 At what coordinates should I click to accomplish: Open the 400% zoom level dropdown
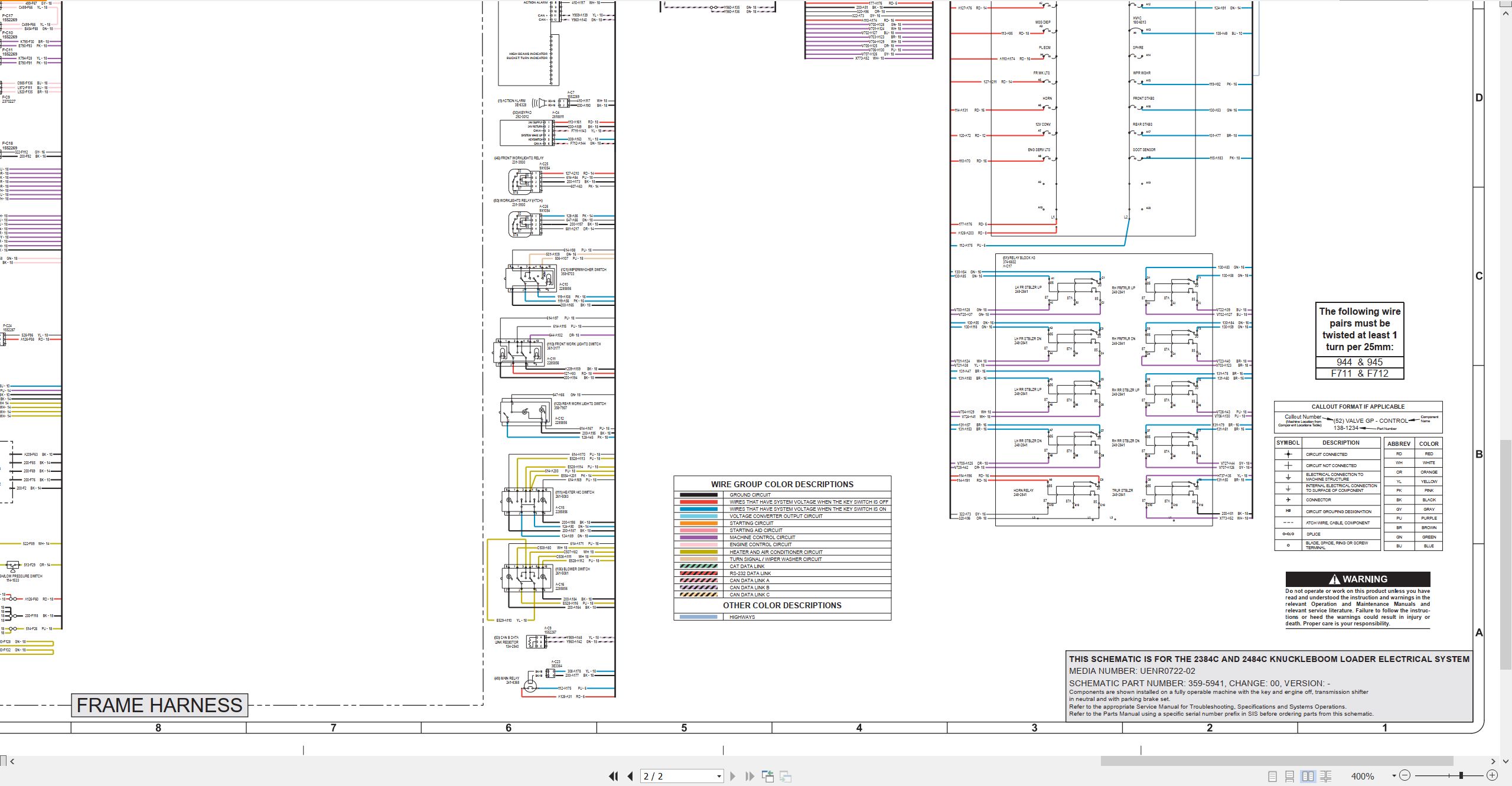[x=1394, y=776]
